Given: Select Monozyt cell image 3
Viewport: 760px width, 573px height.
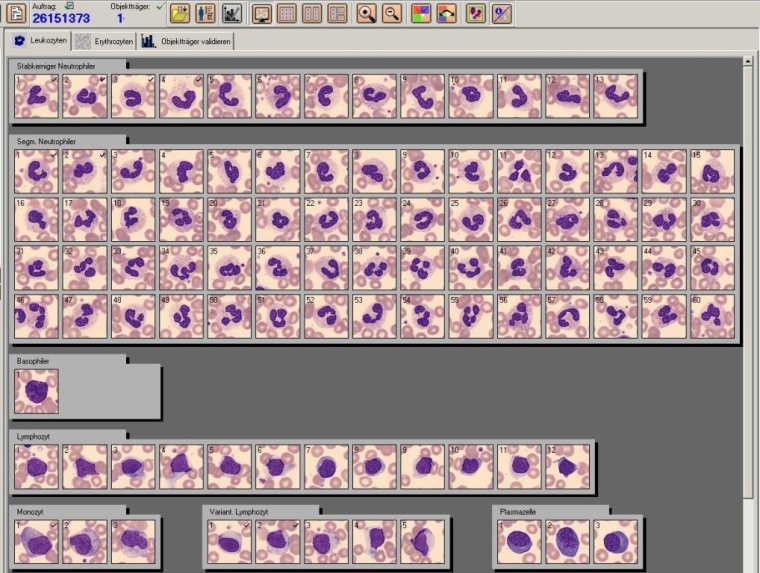Looking at the screenshot, I should click(133, 542).
